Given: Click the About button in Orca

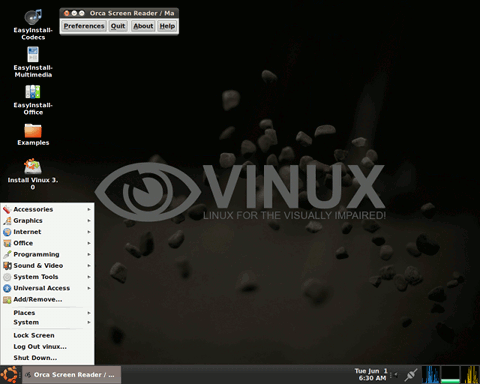Looking at the screenshot, I should [x=143, y=26].
